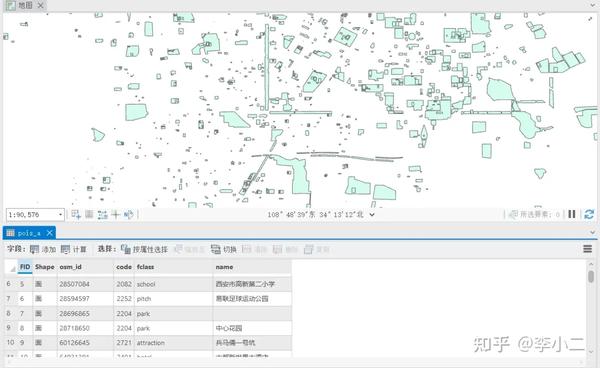Viewport: 600px width, 368px height.
Task: Click the scale value 1:90,576 field
Action: click(32, 215)
